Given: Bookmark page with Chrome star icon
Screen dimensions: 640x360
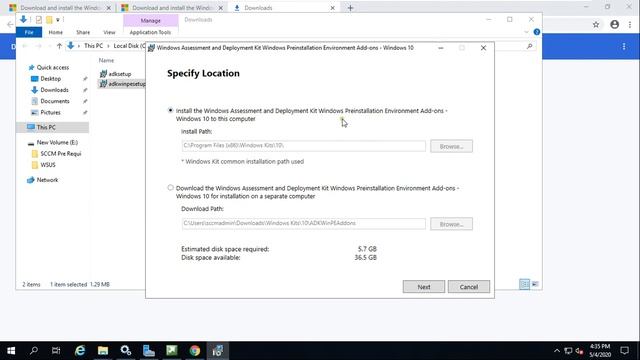Looking at the screenshot, I should (596, 24).
